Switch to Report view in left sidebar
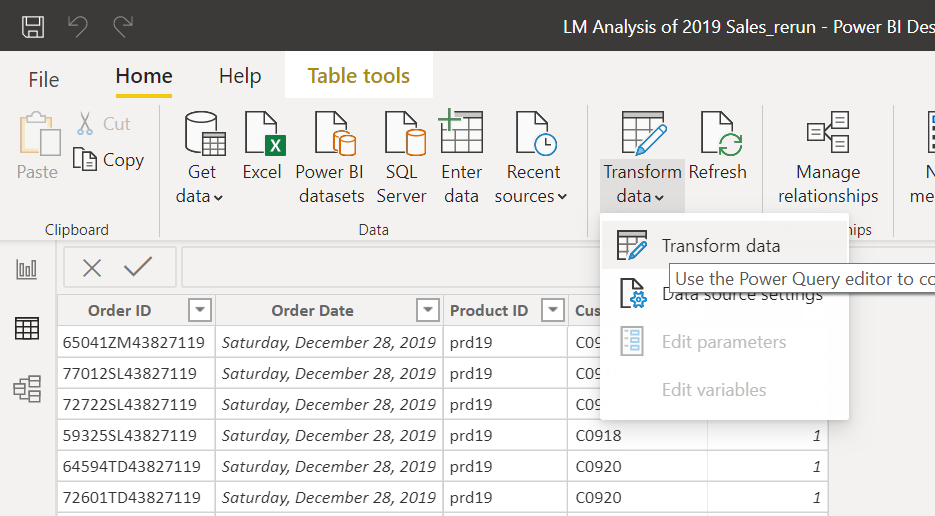Screen dimensions: 935x516 point(27,269)
